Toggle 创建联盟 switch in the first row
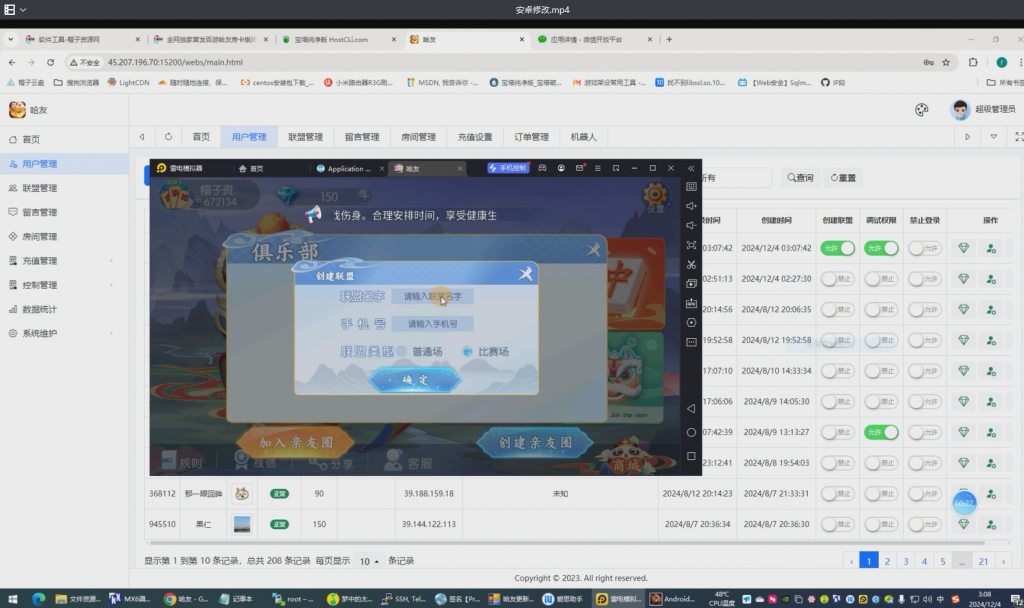 838,248
